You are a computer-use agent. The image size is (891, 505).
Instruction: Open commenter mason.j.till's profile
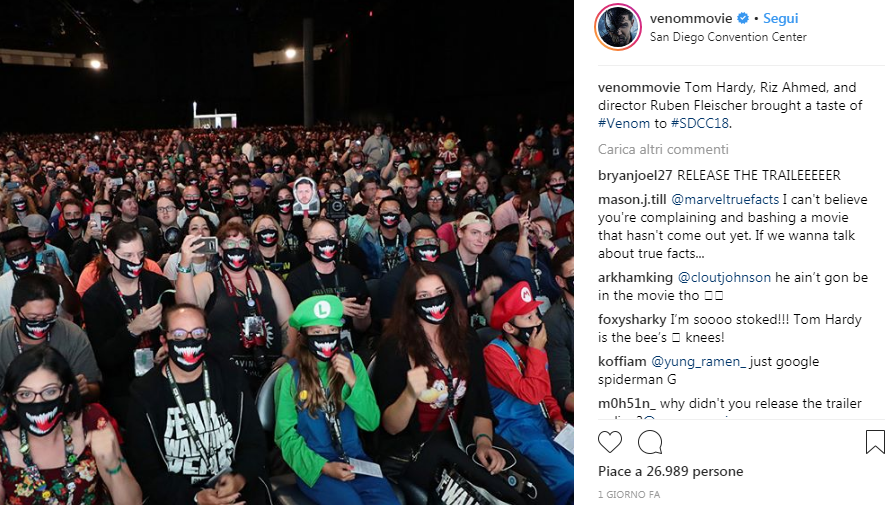(632, 199)
